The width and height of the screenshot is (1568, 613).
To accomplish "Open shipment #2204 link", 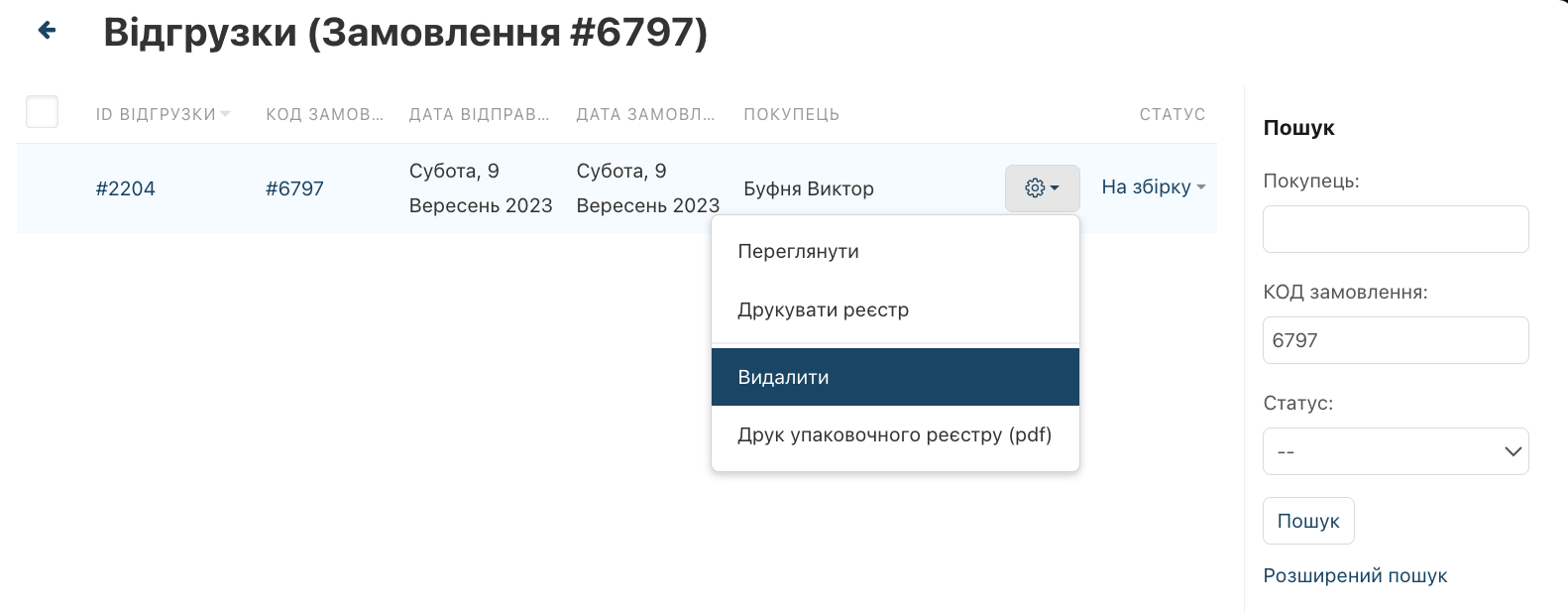I will pyautogui.click(x=126, y=188).
